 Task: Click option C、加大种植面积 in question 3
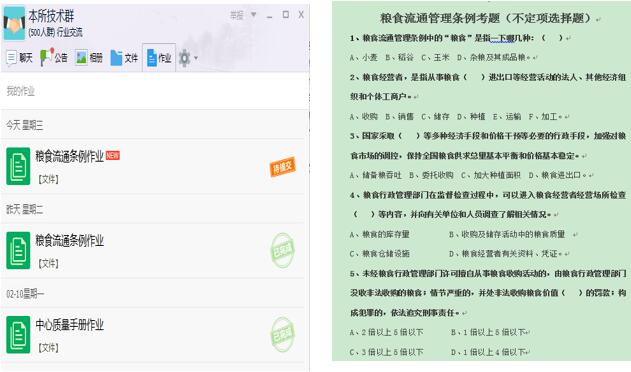491,175
